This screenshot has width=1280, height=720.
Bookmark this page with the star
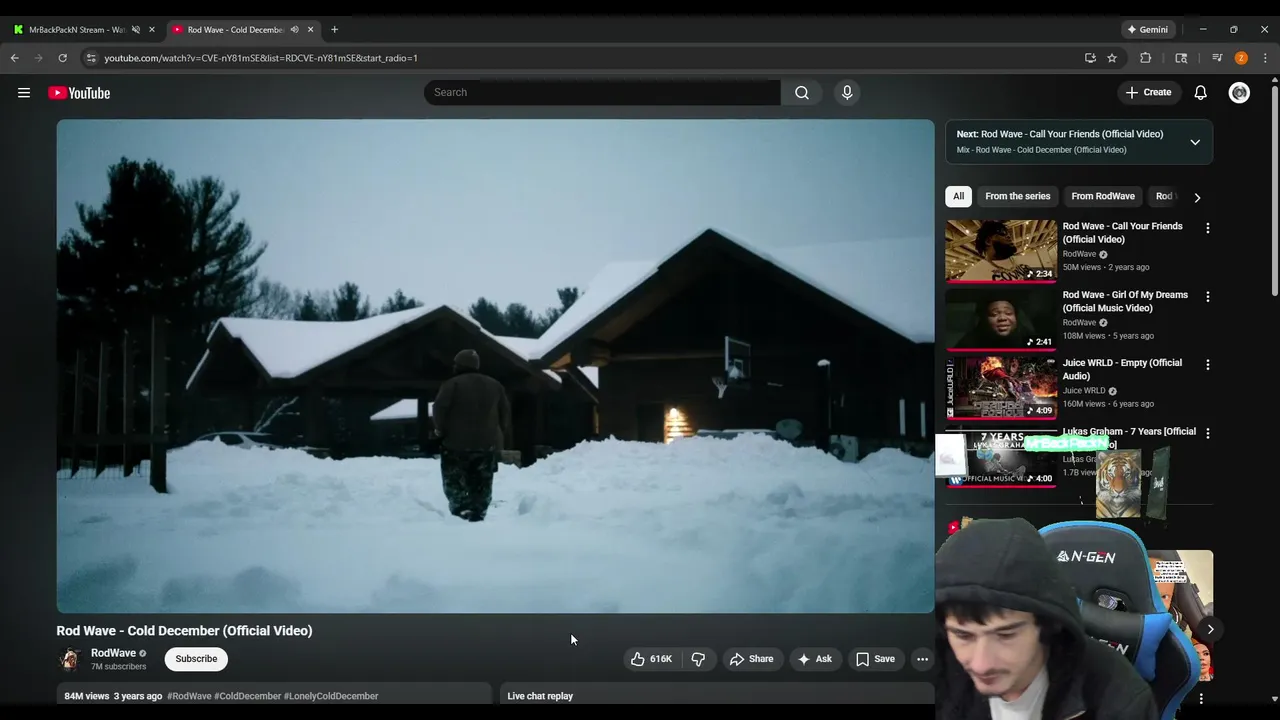[x=1112, y=58]
